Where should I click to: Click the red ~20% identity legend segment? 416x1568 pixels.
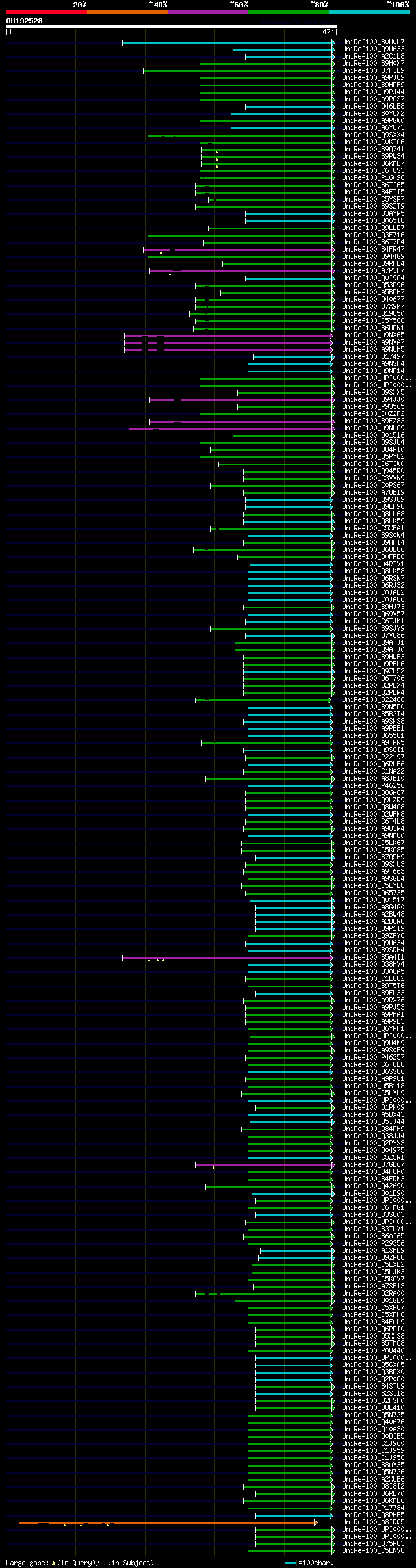pyautogui.click(x=47, y=12)
